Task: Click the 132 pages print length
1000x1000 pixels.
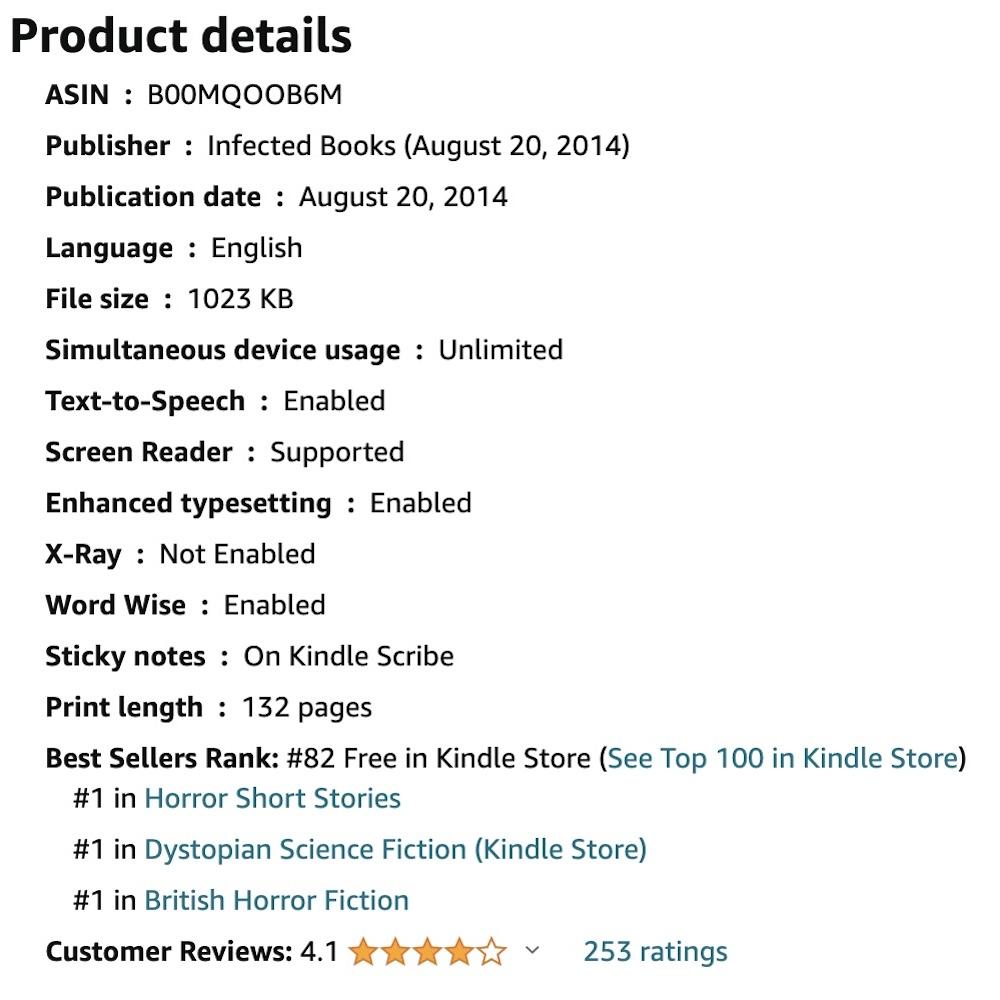Action: [307, 708]
